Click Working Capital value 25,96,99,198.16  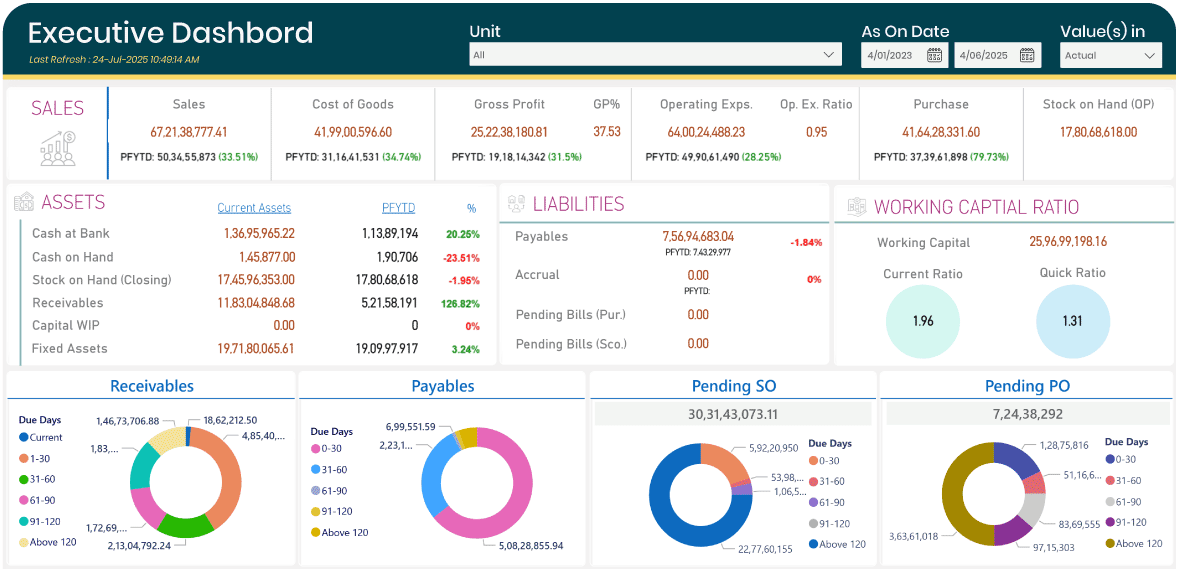click(1068, 242)
